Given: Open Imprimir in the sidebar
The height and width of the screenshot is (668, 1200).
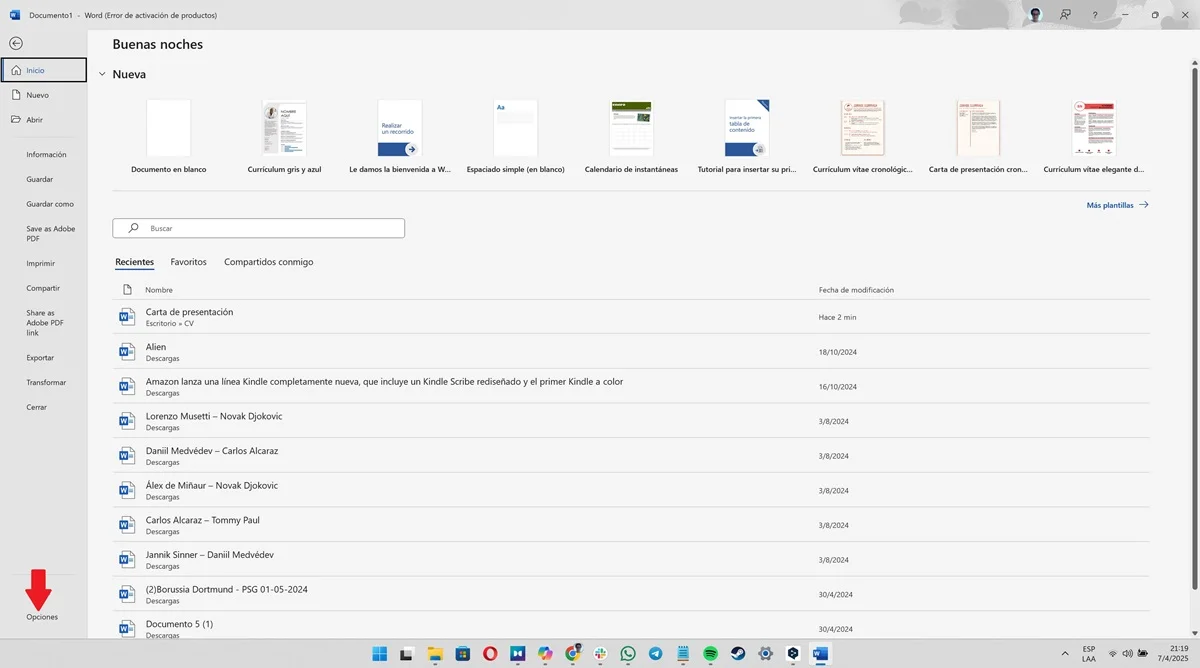Looking at the screenshot, I should [x=41, y=264].
